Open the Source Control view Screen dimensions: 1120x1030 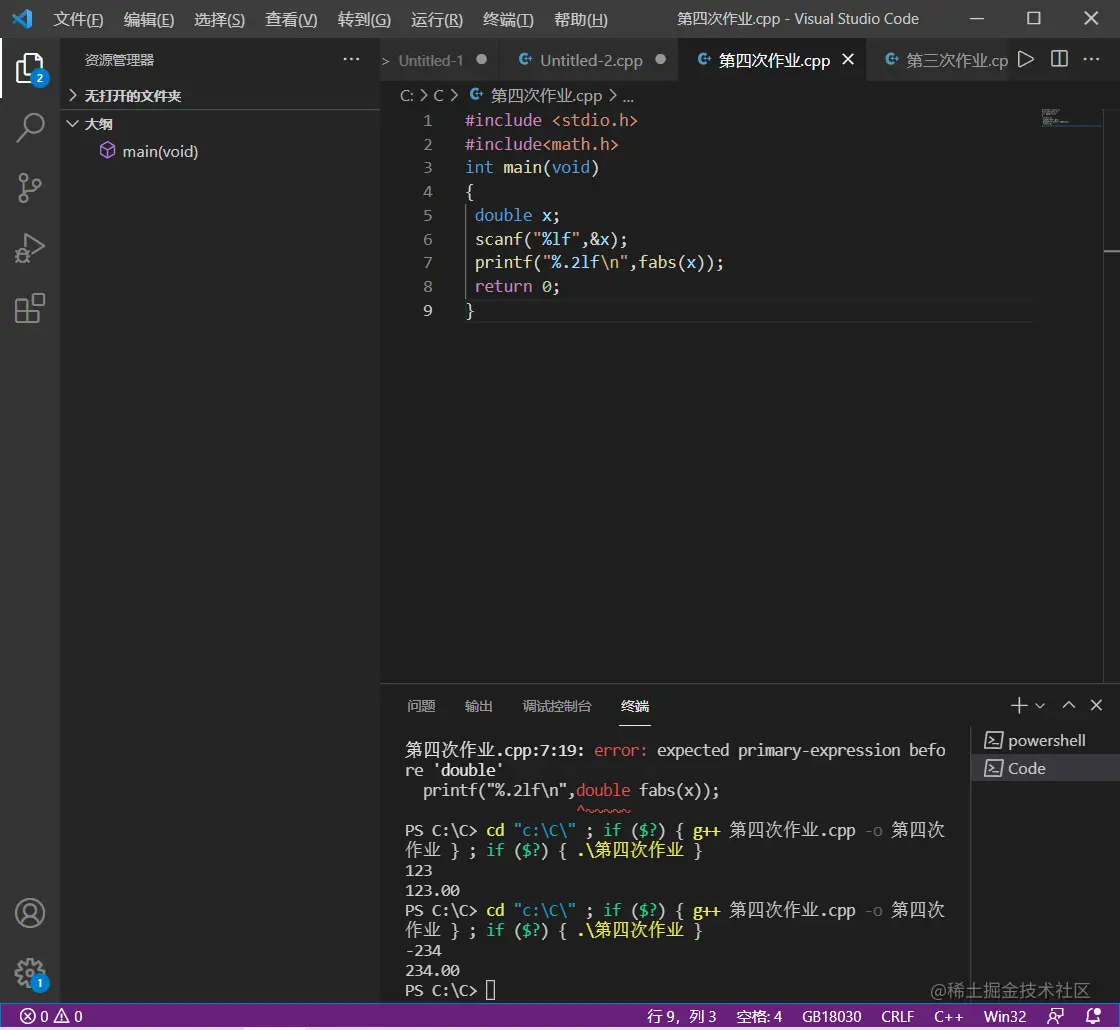click(30, 188)
